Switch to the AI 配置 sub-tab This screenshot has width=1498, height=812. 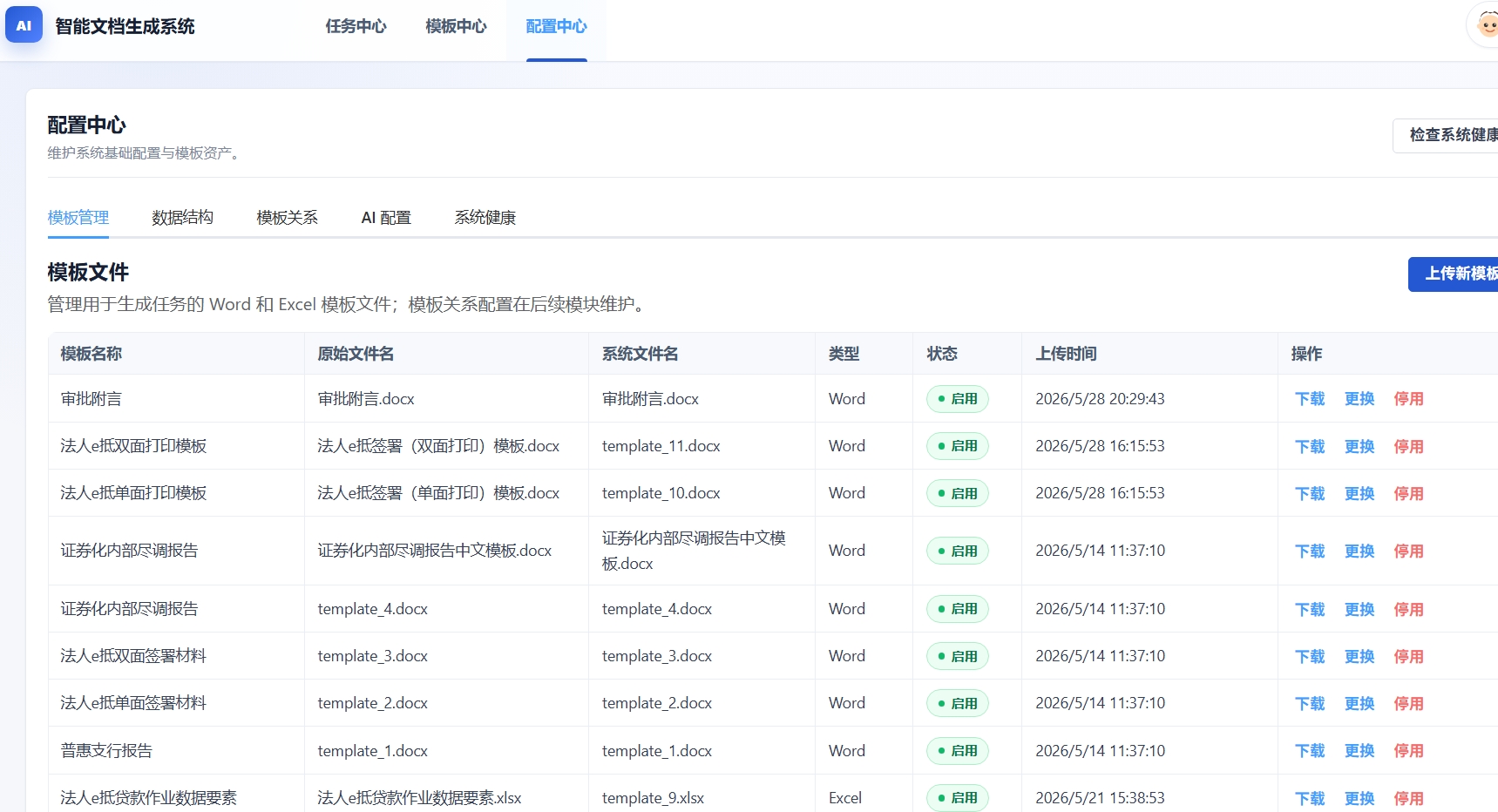386,217
